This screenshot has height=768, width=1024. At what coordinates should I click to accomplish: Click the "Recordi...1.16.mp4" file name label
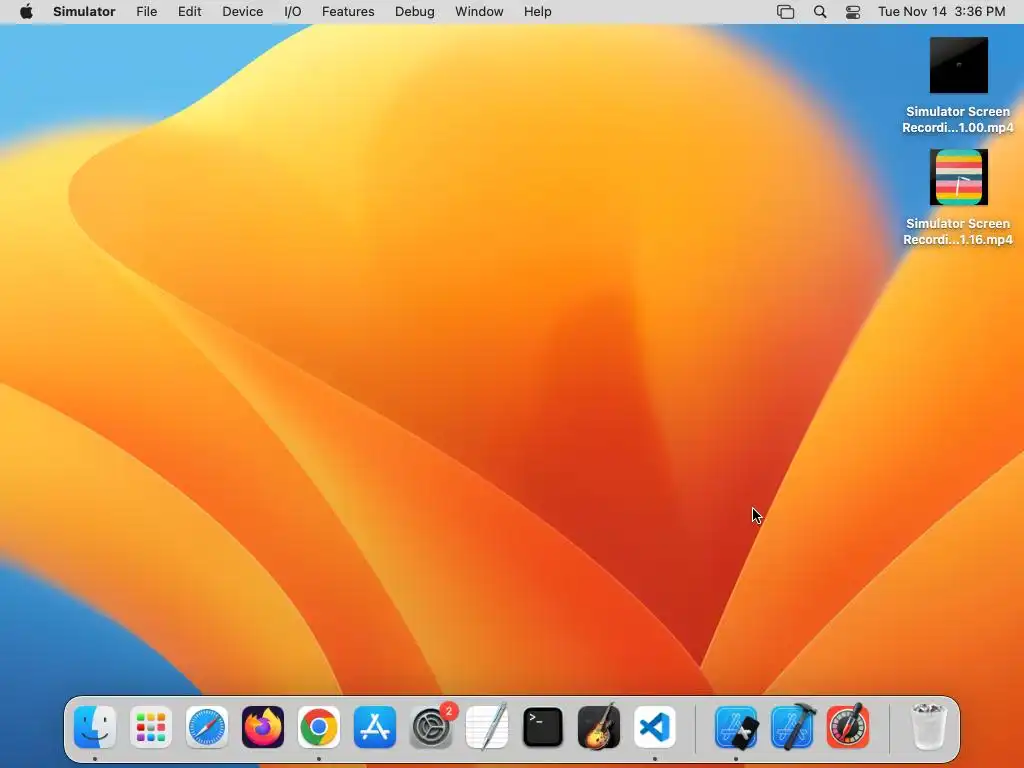(x=958, y=240)
